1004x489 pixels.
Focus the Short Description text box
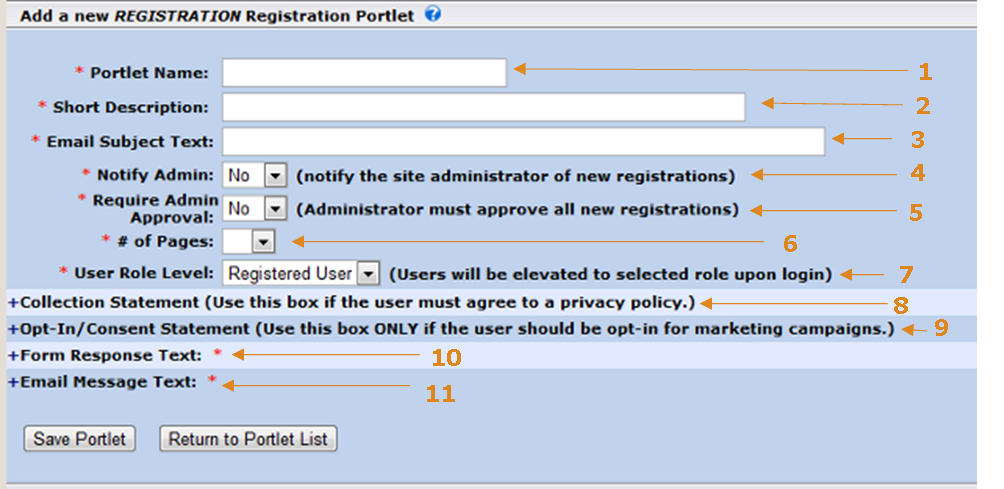click(484, 107)
